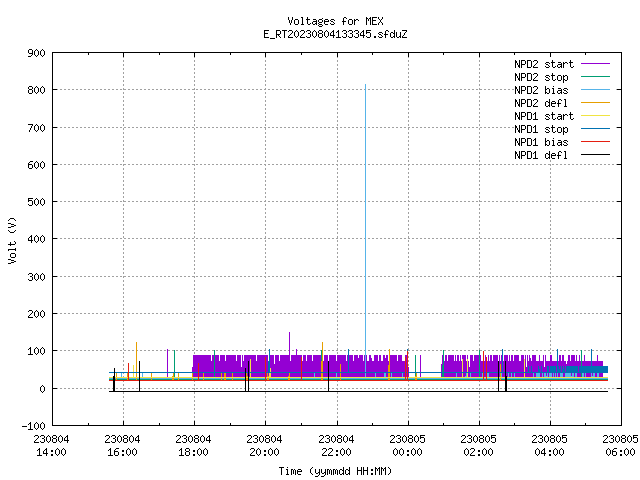
Task: Click the 'NPD1 start' legend label
Action: [544, 116]
